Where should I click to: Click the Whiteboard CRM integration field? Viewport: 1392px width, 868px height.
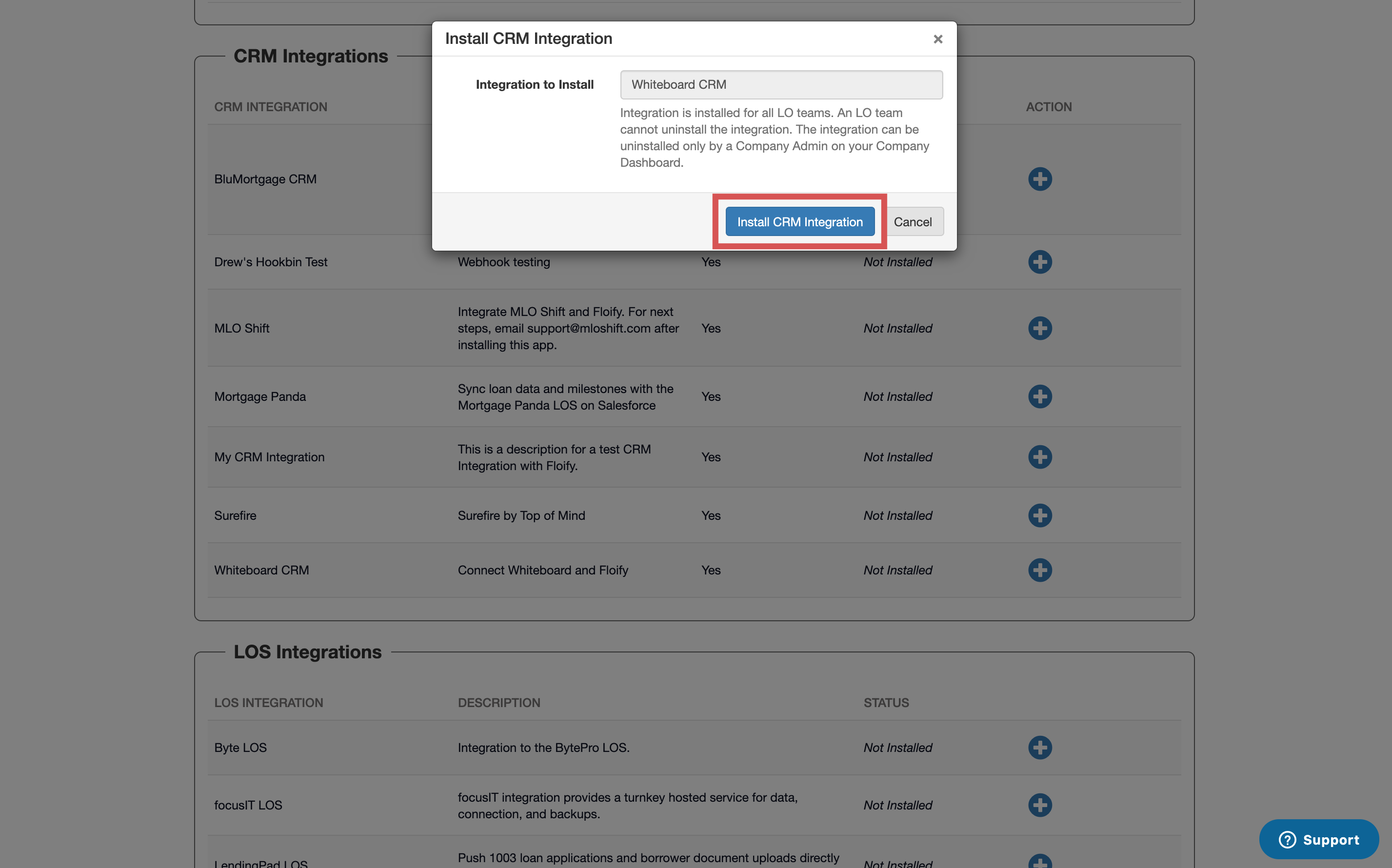point(781,84)
